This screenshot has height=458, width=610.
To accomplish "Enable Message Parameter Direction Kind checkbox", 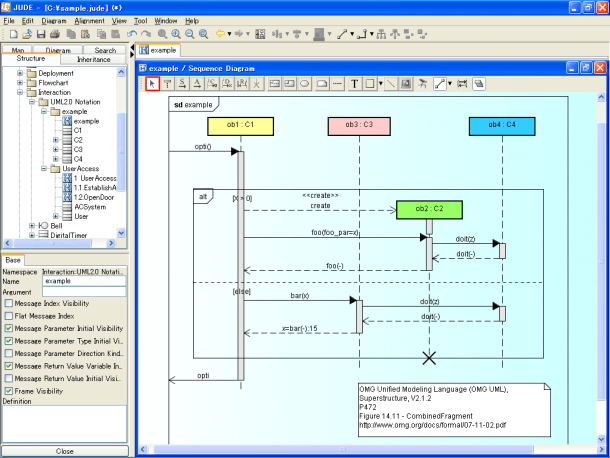I will [x=9, y=353].
